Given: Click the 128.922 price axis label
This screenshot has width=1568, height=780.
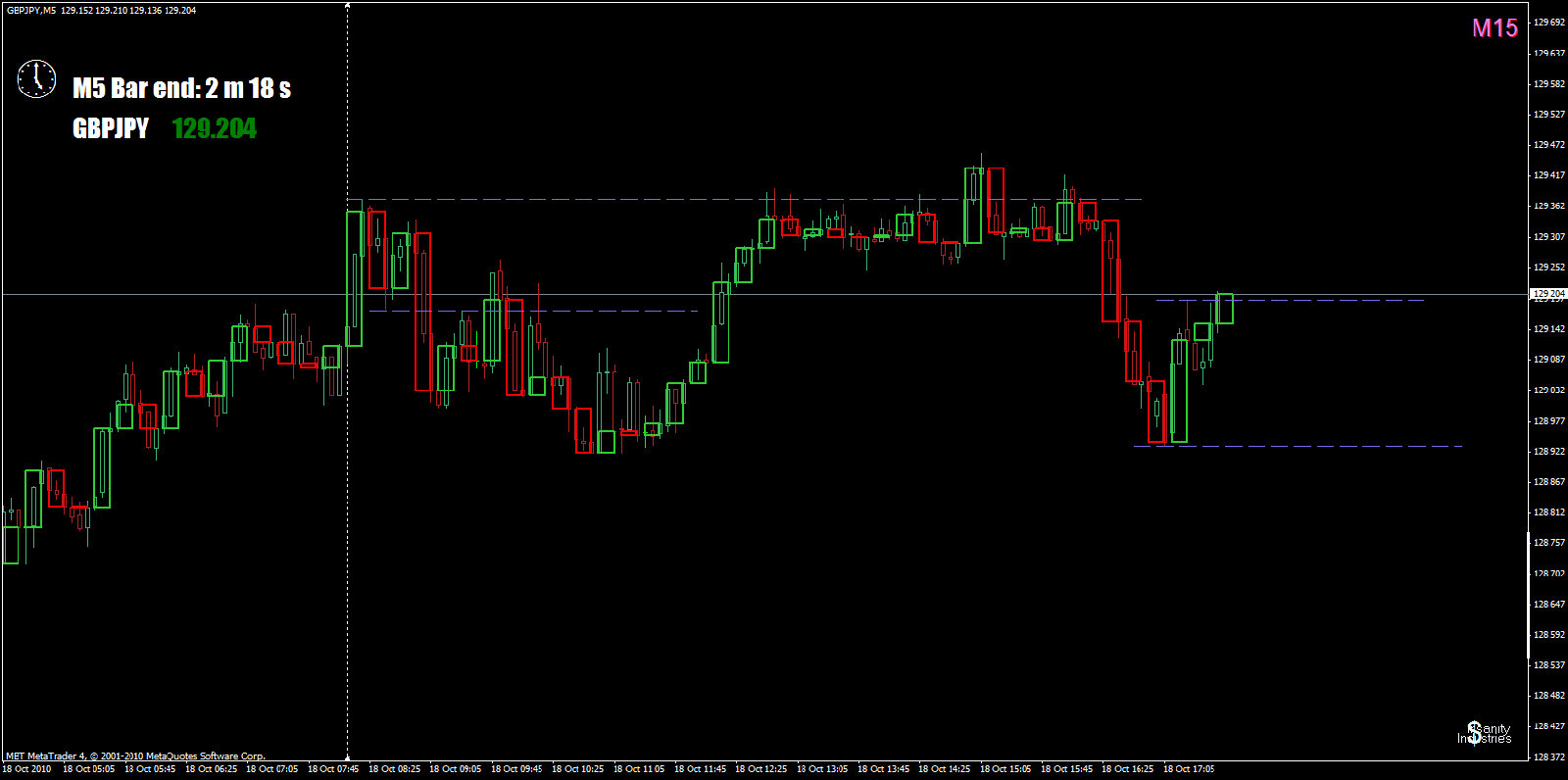Looking at the screenshot, I should click(1549, 451).
